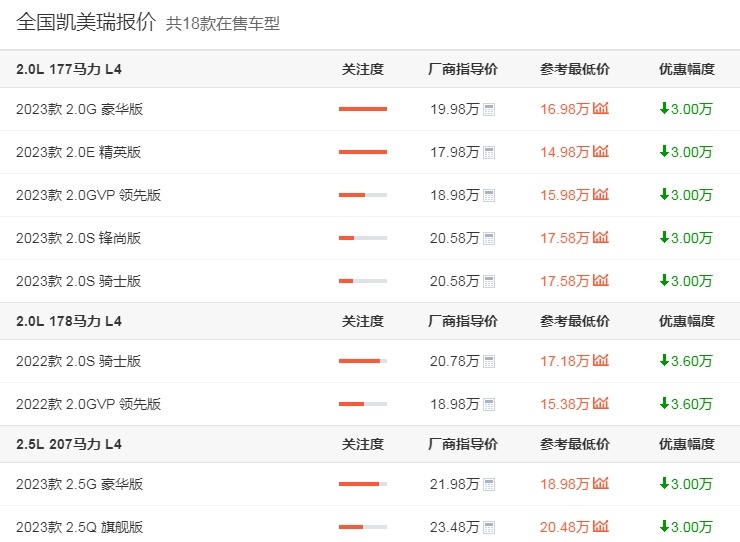The width and height of the screenshot is (740, 542).
Task: Click the 2.0L 178马力 L4 group header
Action: click(x=69, y=322)
